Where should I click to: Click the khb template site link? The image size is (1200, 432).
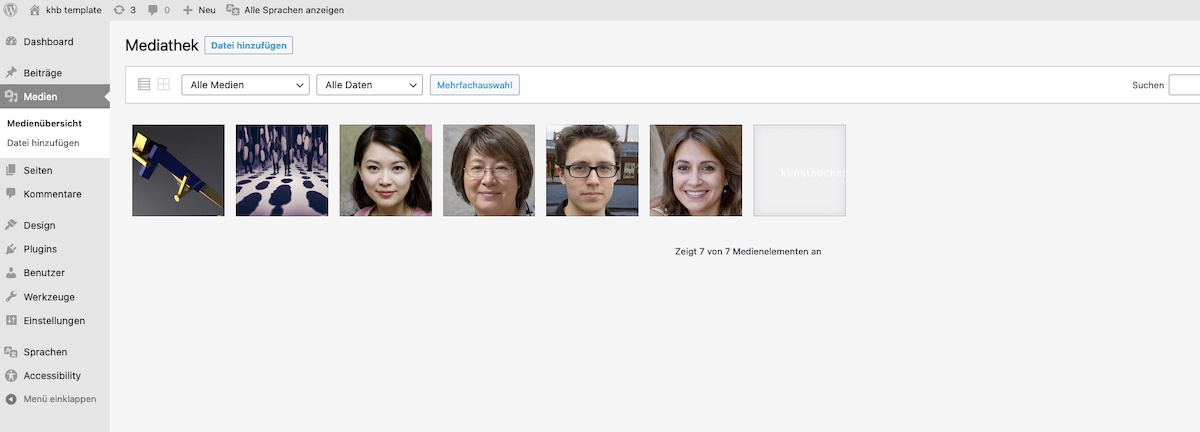[x=74, y=10]
